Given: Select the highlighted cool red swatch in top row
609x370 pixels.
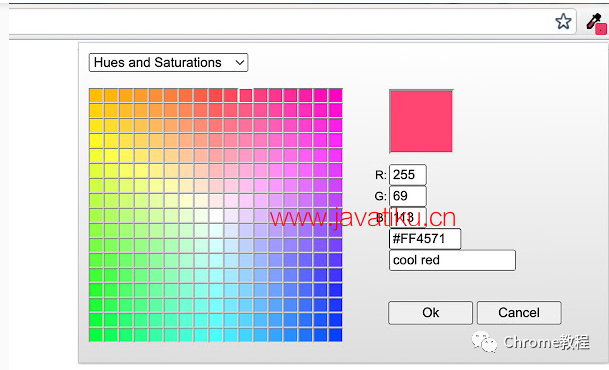Looking at the screenshot, I should click(246, 96).
